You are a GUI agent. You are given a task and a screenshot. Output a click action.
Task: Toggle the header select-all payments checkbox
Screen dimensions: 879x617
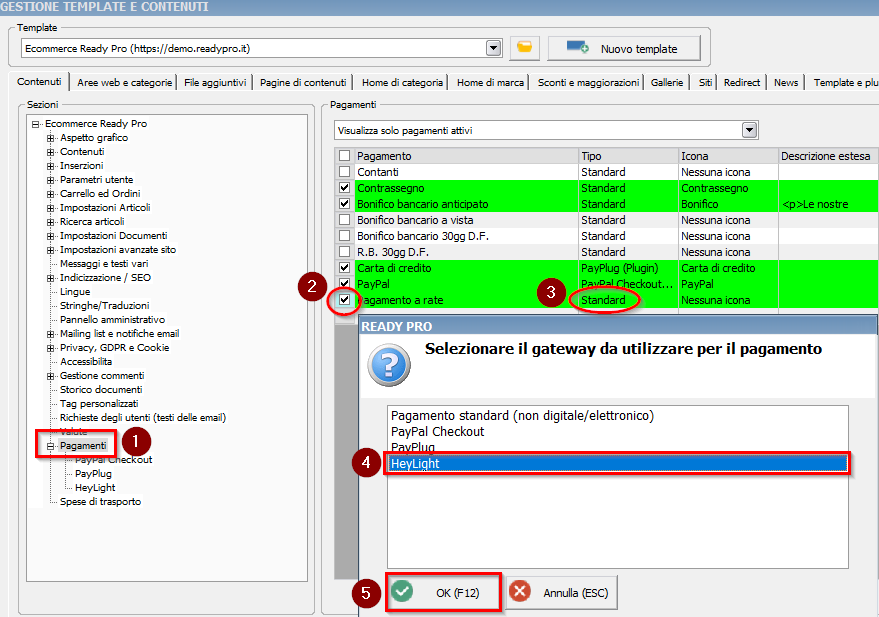tap(345, 156)
